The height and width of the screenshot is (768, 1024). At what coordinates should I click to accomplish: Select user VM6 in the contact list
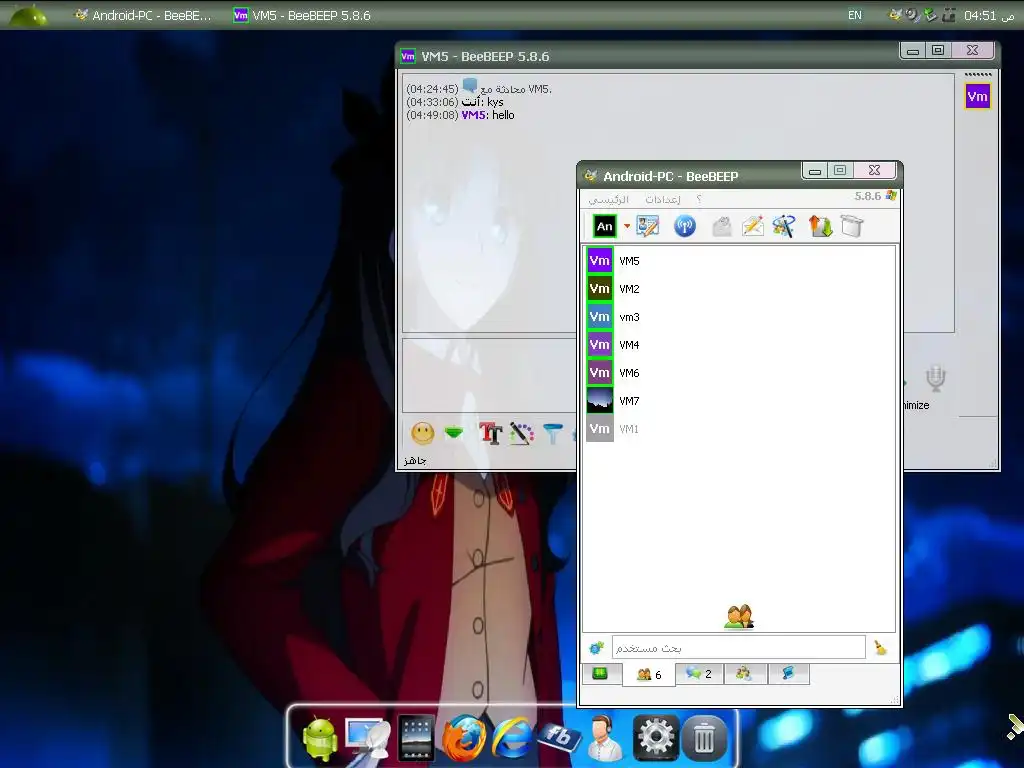coord(738,373)
